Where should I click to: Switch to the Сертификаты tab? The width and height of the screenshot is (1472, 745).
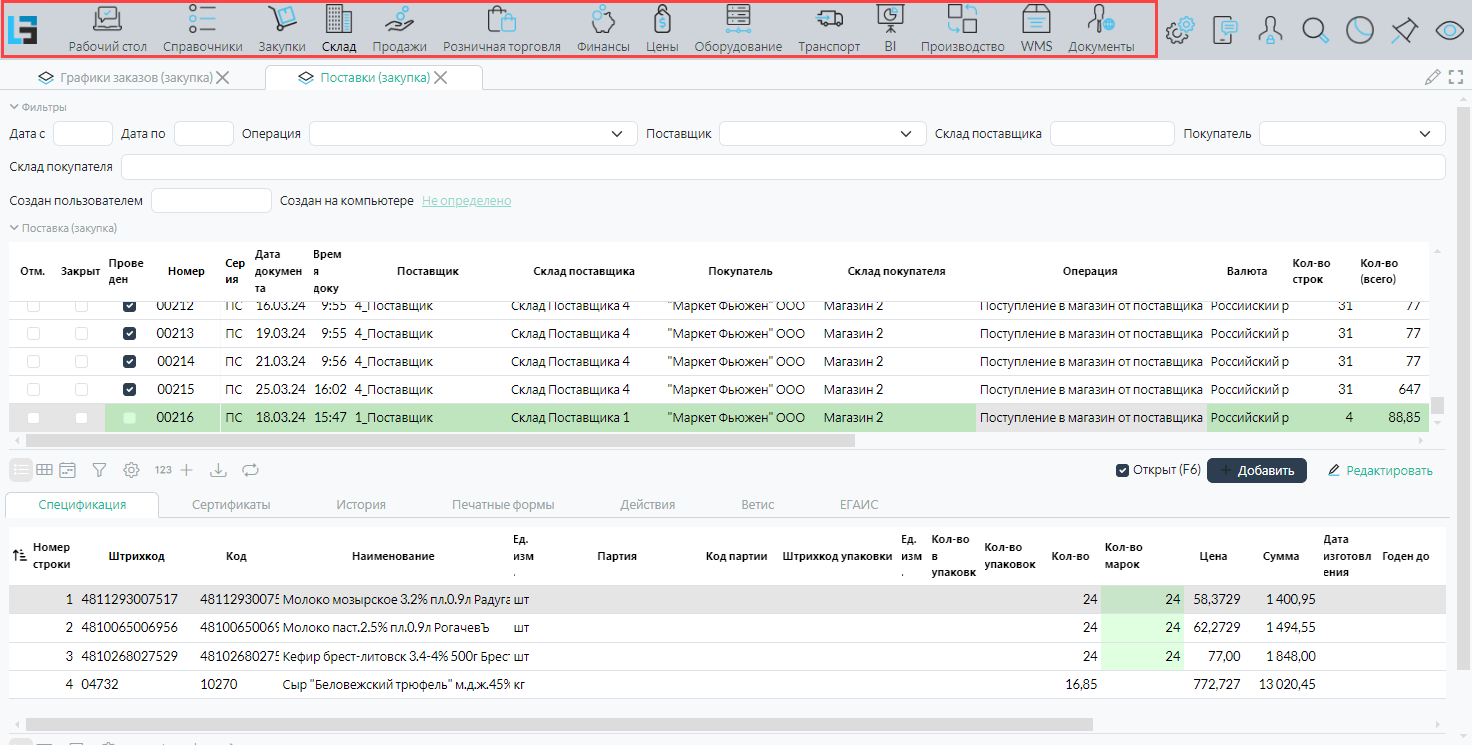point(231,505)
